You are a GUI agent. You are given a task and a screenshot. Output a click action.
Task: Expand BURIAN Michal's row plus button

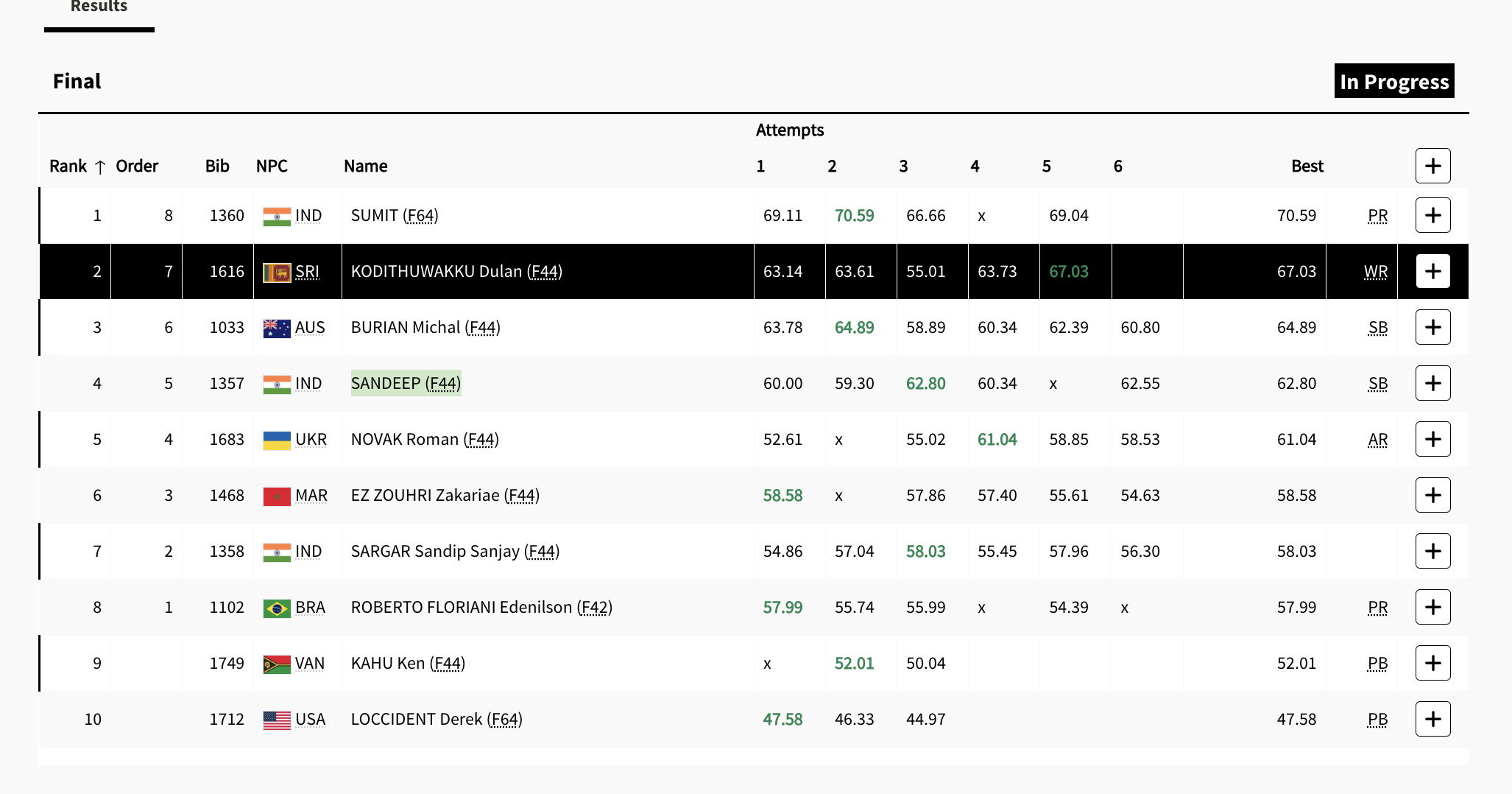[1432, 327]
